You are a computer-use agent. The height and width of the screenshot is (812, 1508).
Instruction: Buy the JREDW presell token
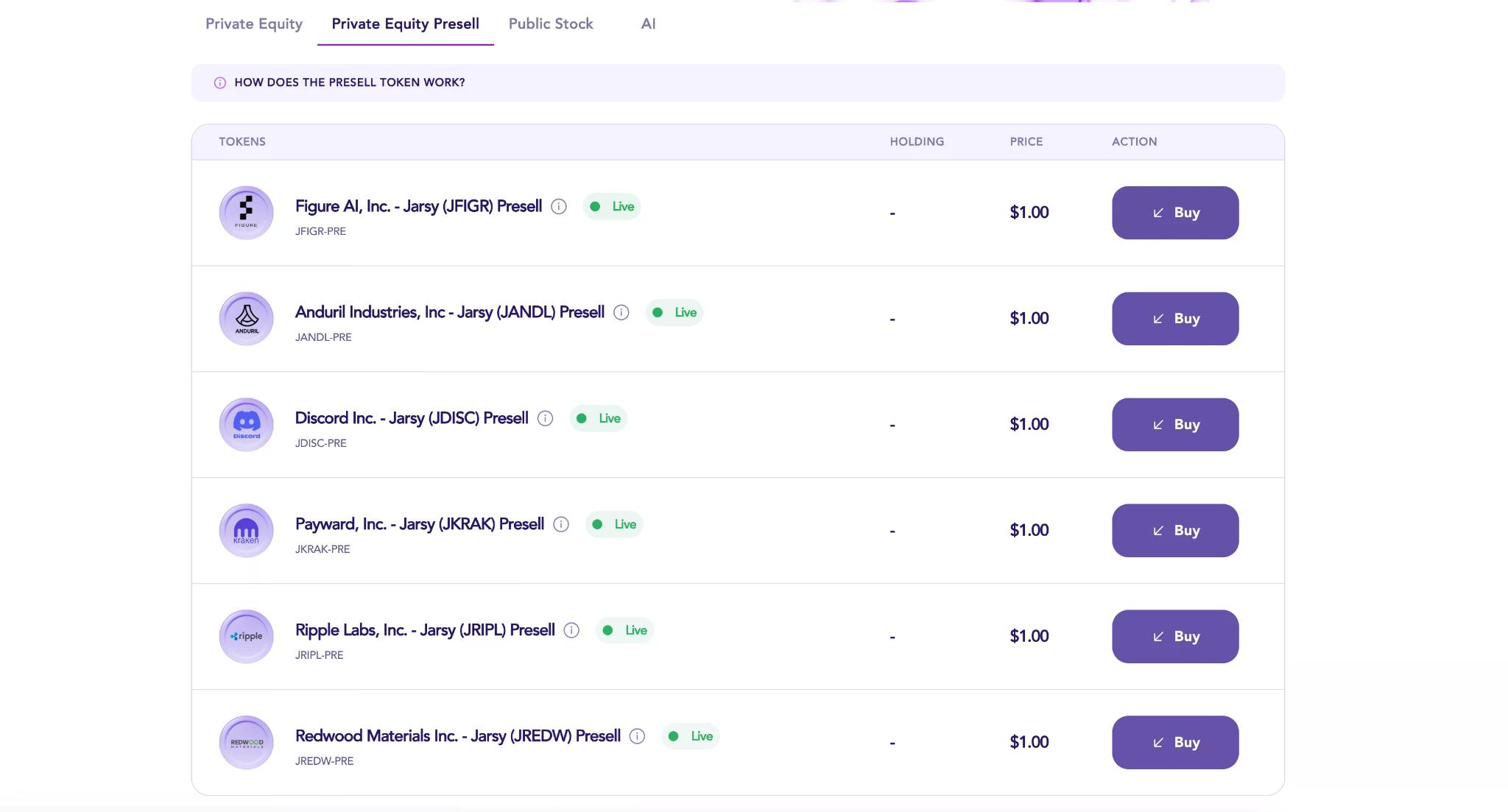pos(1175,742)
